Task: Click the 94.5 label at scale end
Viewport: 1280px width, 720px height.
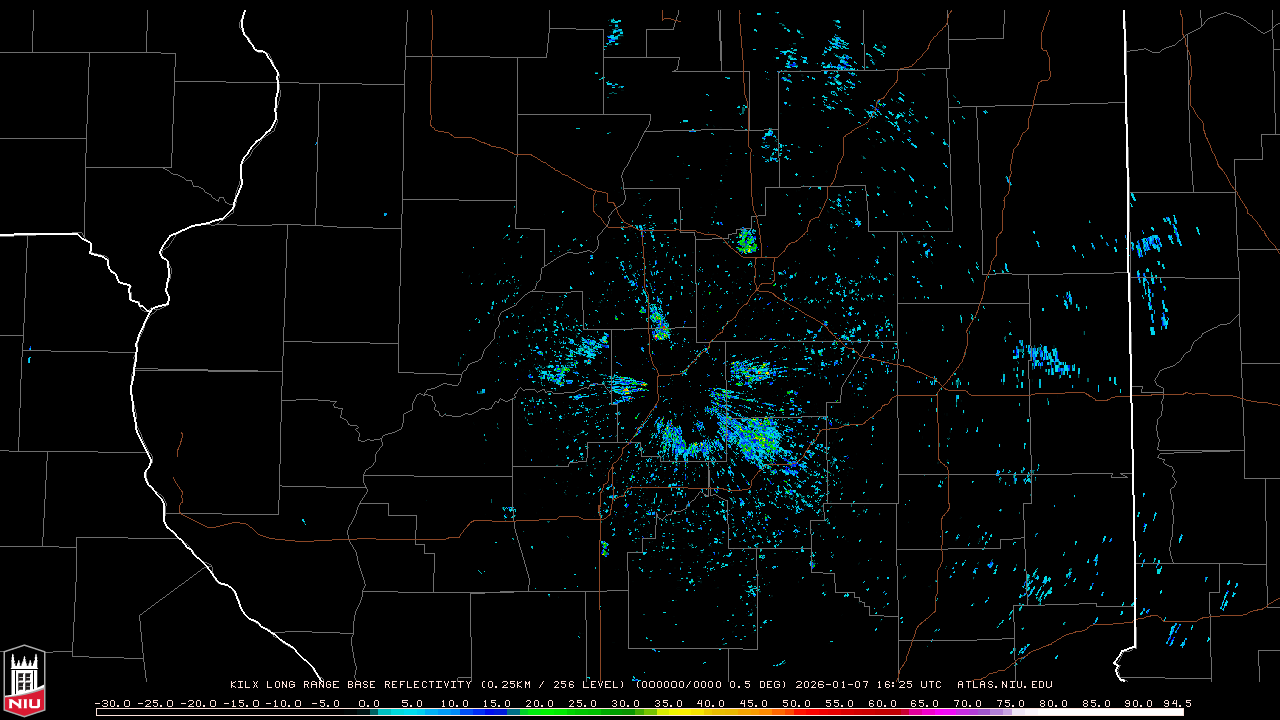Action: coord(1175,703)
